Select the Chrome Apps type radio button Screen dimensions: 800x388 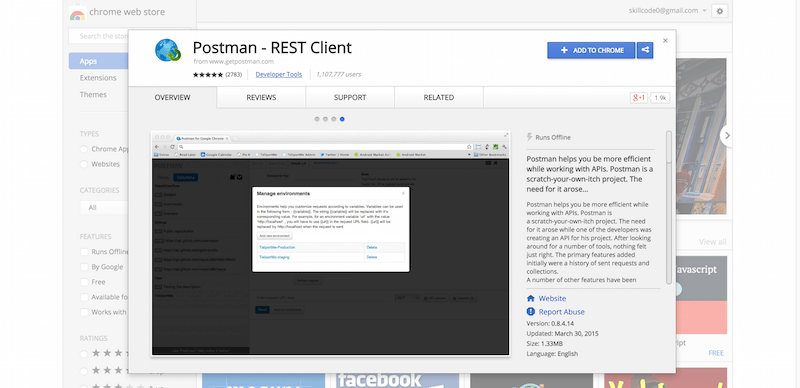(x=84, y=149)
